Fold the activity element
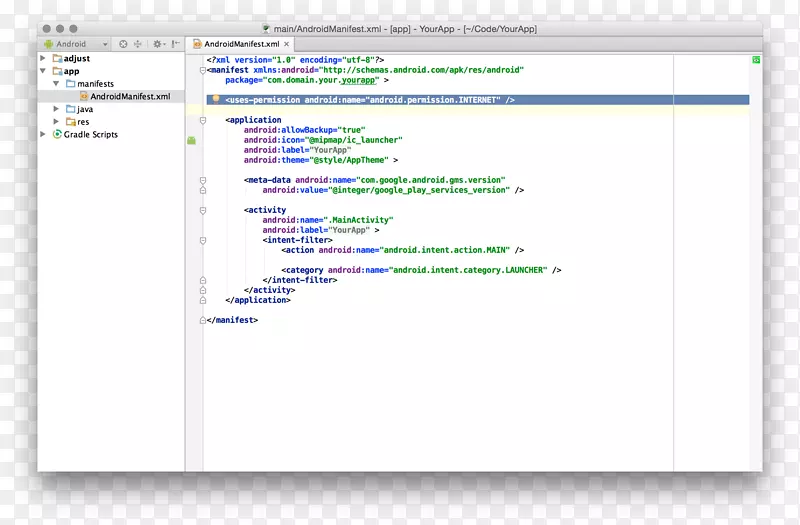800x525 pixels. click(203, 210)
